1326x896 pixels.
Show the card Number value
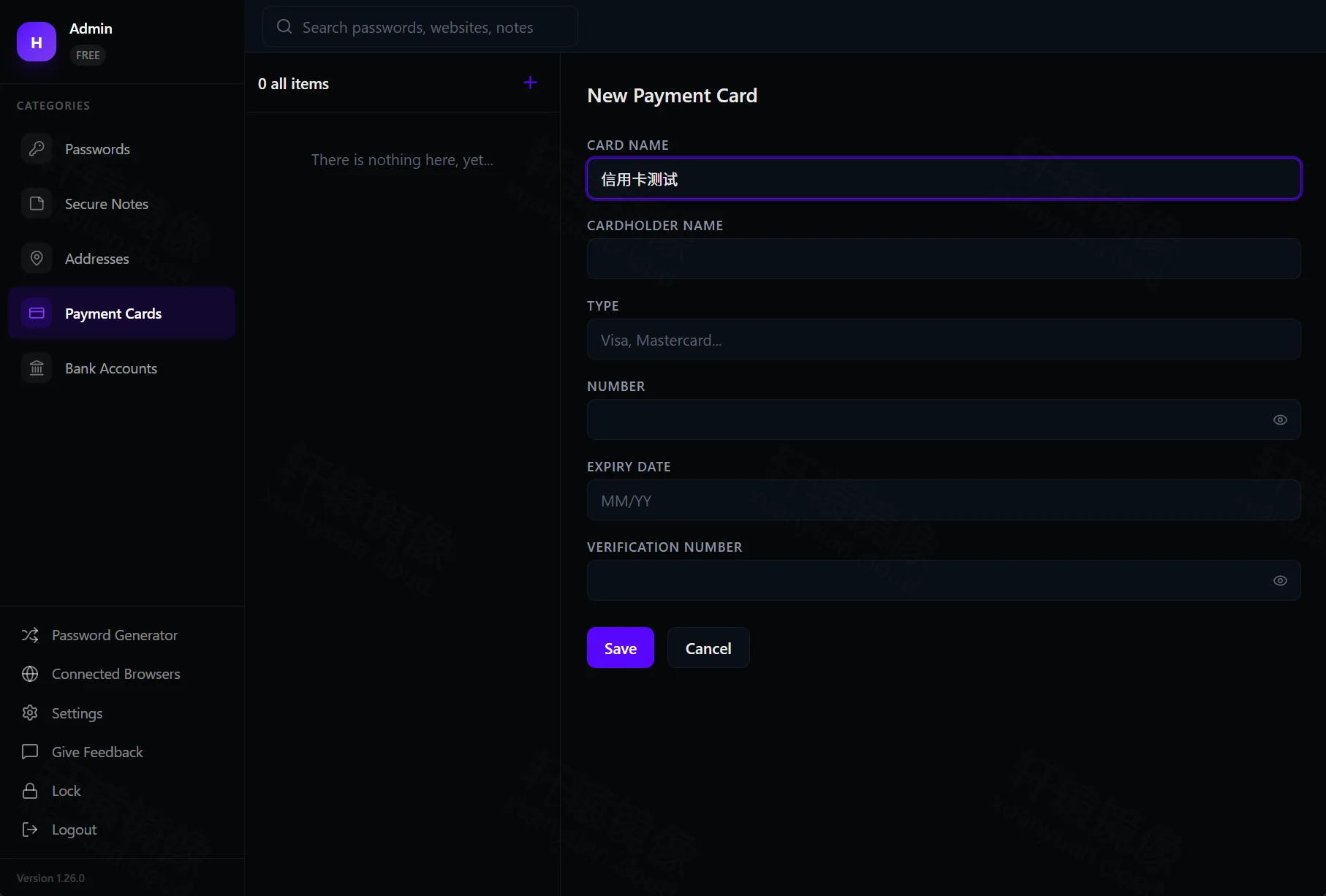1280,419
